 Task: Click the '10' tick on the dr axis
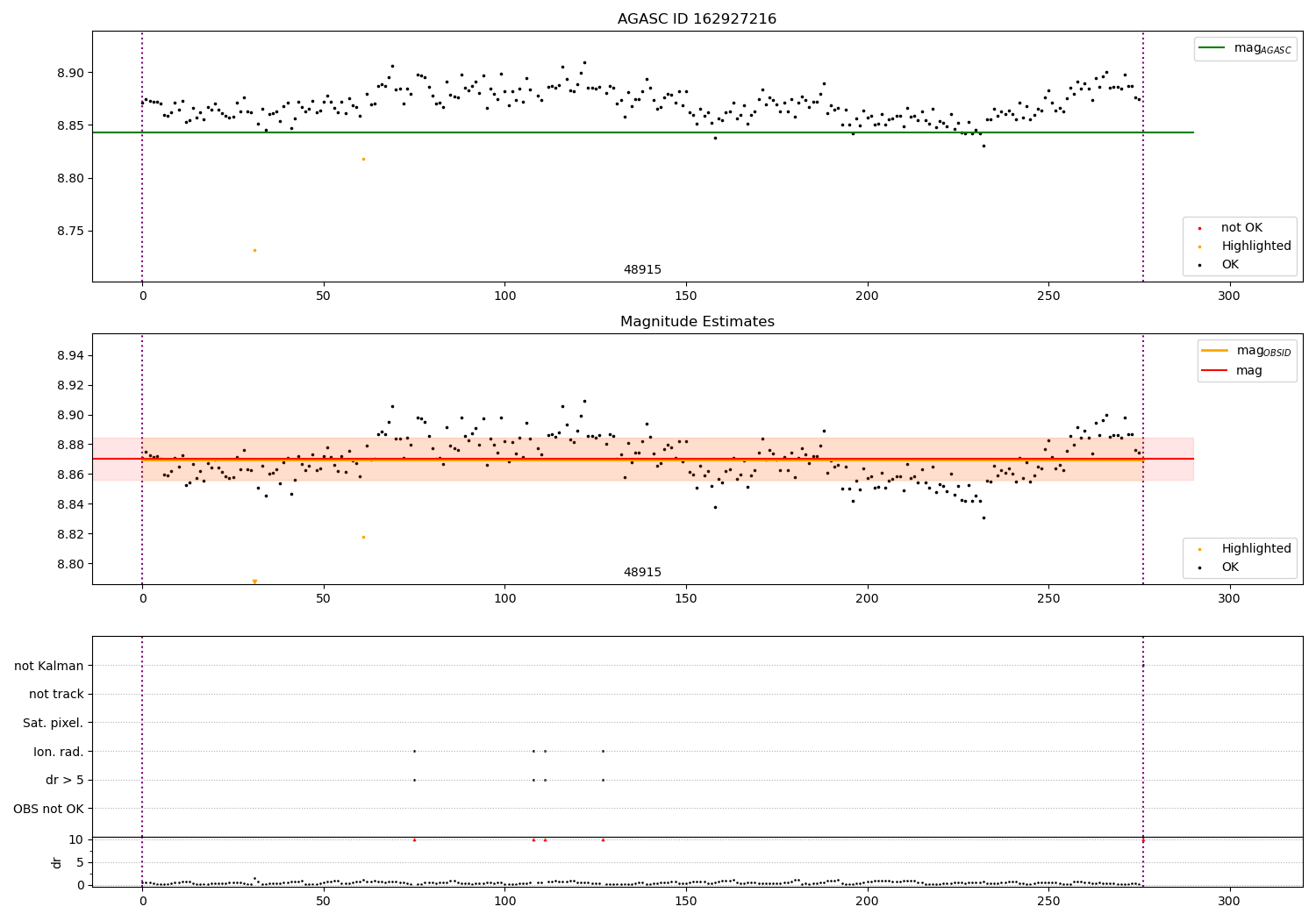pyautogui.click(x=76, y=840)
